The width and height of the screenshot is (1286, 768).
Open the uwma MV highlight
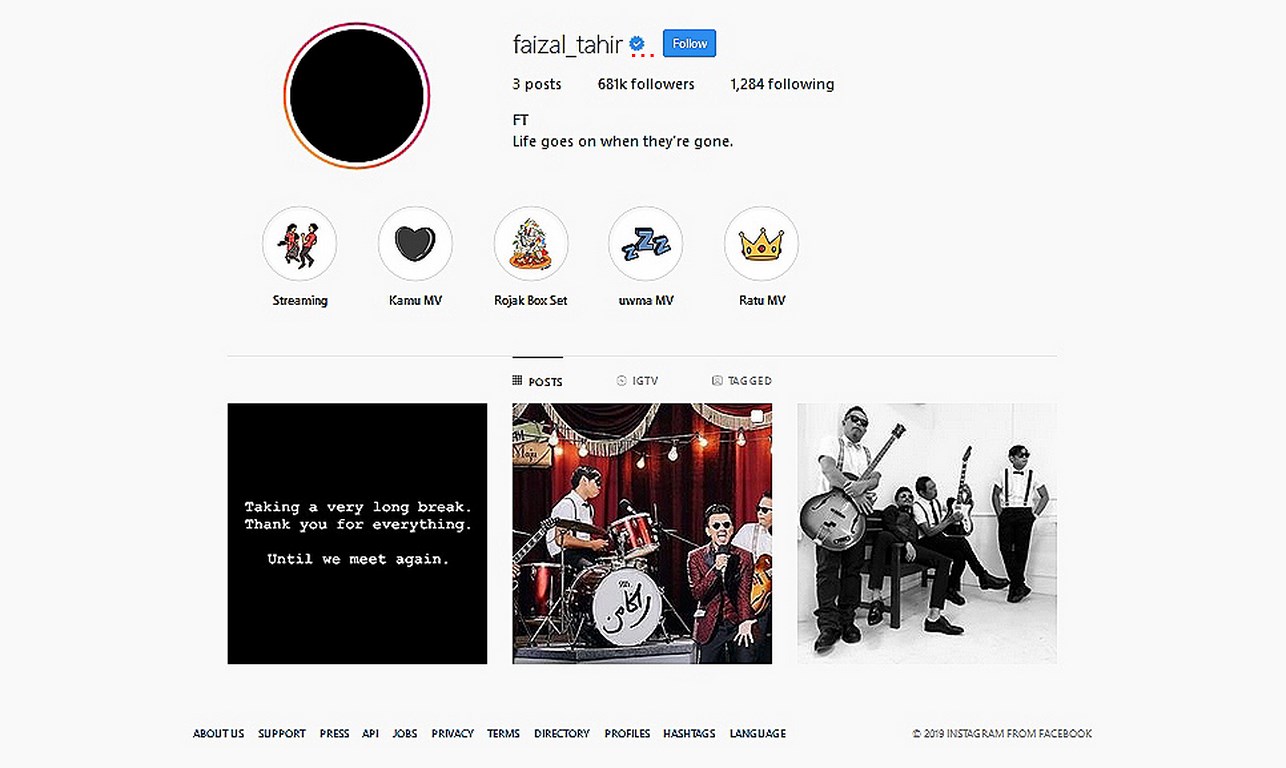pos(646,244)
